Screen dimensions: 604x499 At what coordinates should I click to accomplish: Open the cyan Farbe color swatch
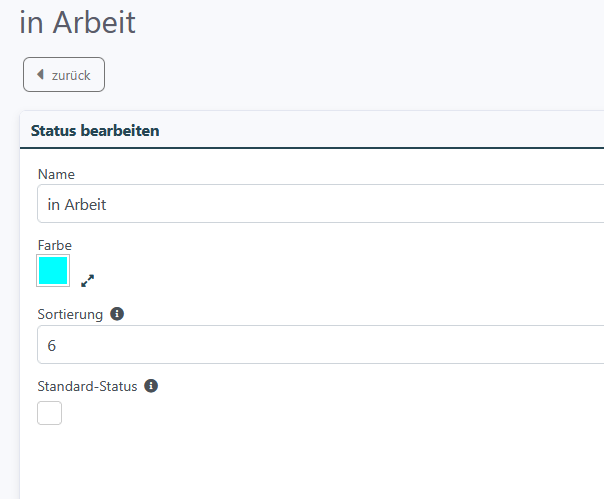coord(53,271)
